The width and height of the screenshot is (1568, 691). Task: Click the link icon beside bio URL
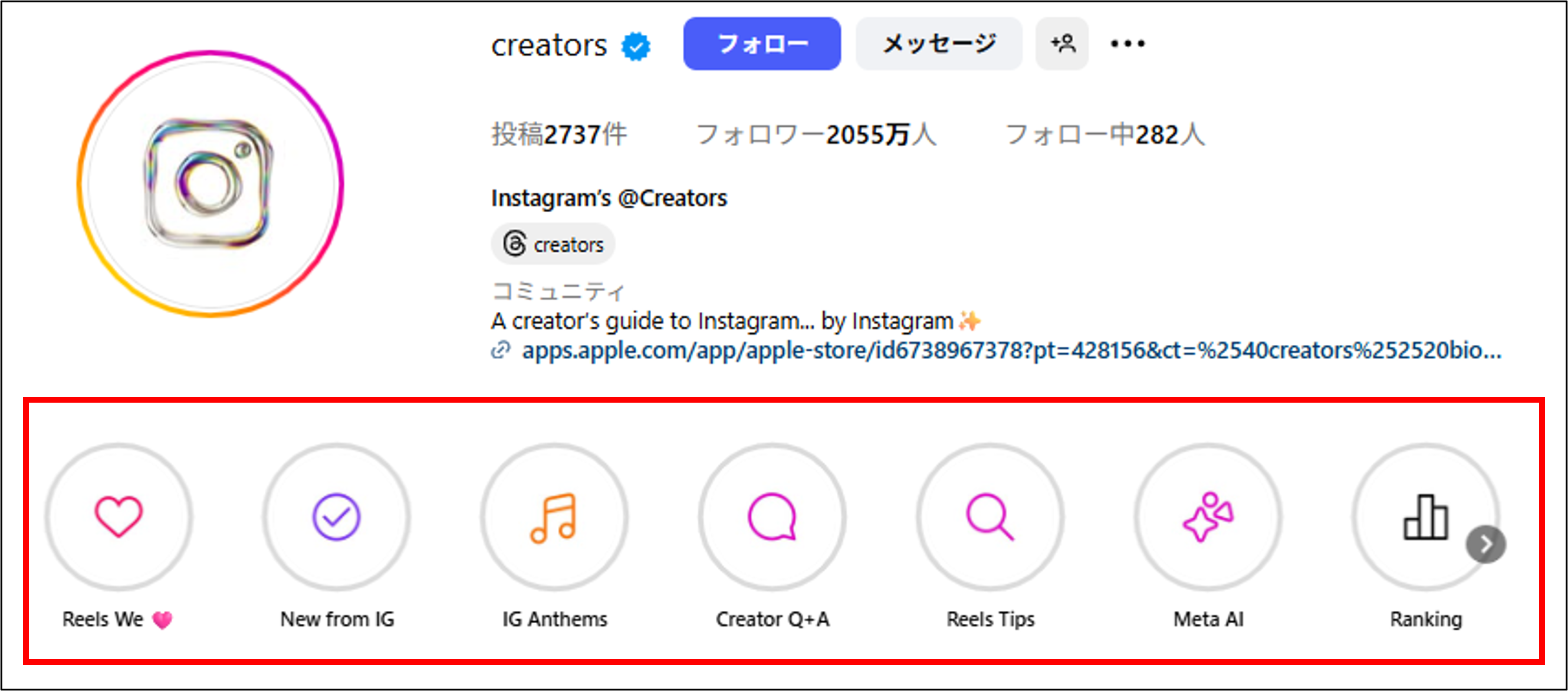tap(500, 351)
